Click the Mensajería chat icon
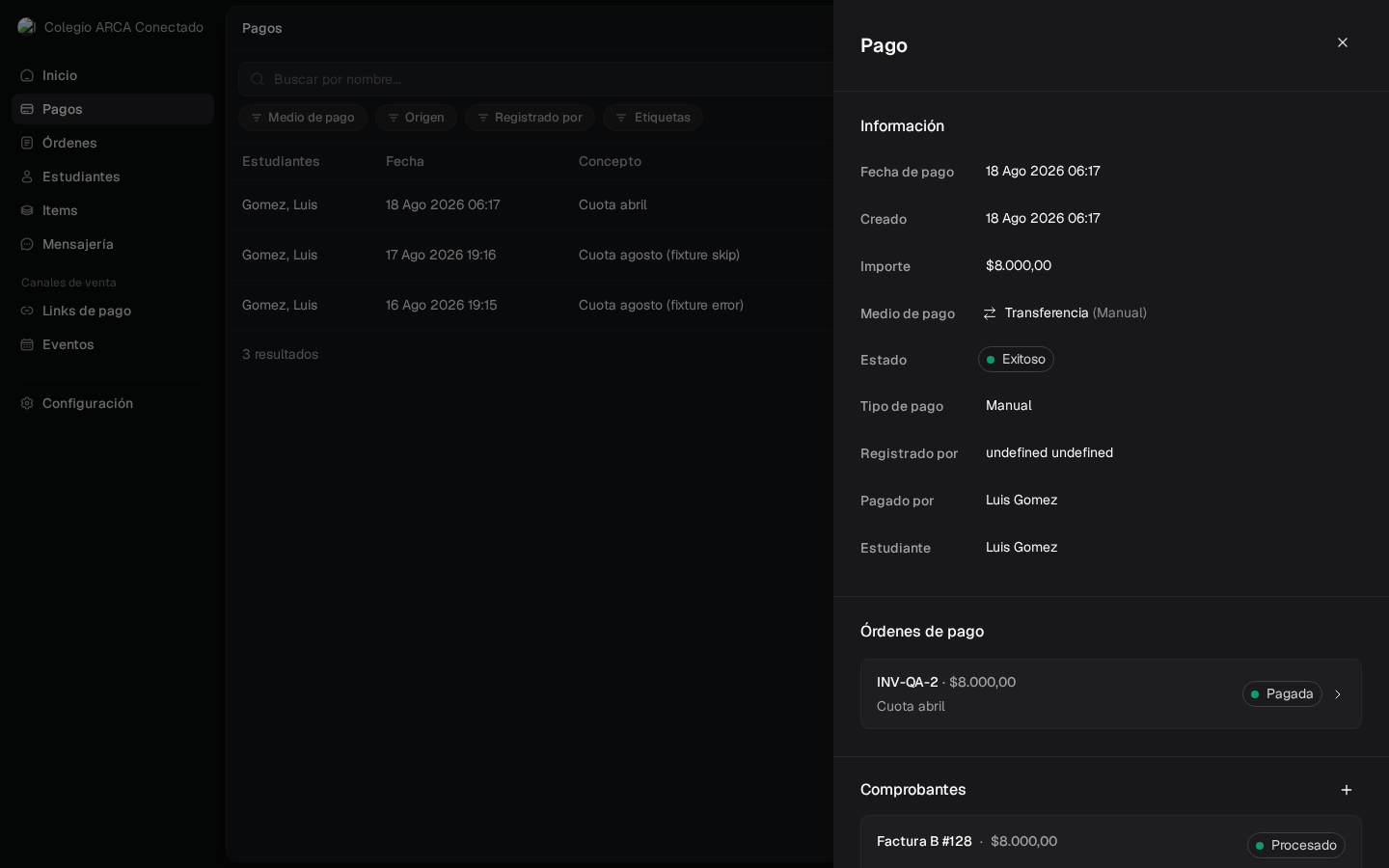This screenshot has height=868, width=1389. [x=27, y=244]
